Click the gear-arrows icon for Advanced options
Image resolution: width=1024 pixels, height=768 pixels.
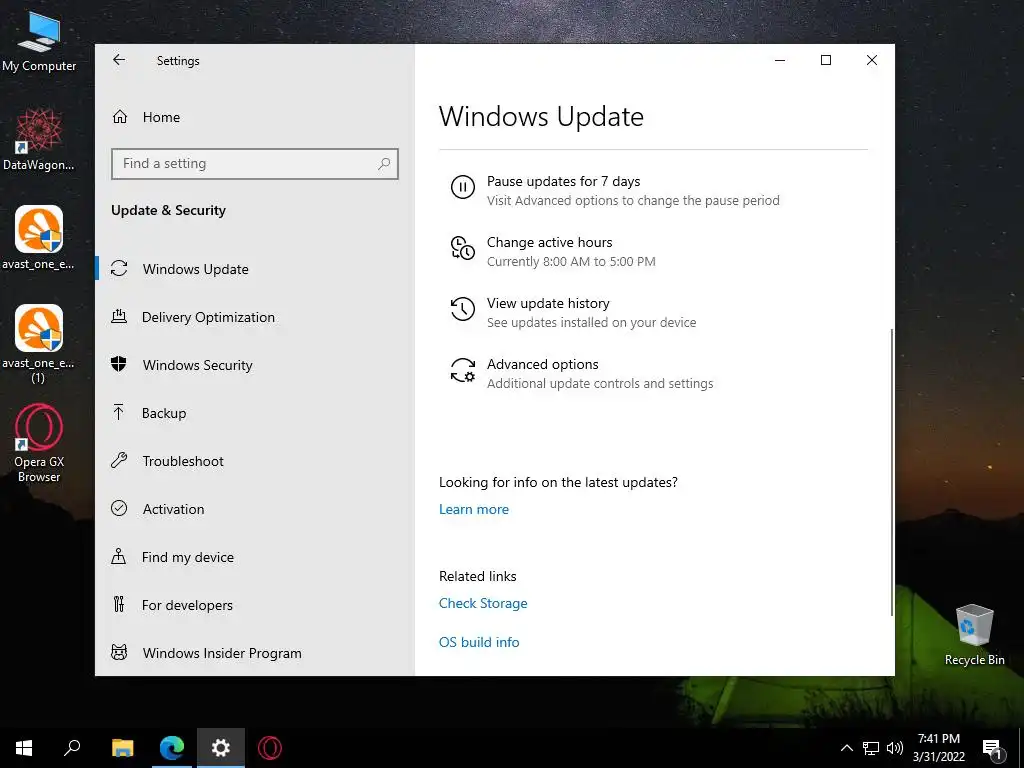coord(462,370)
